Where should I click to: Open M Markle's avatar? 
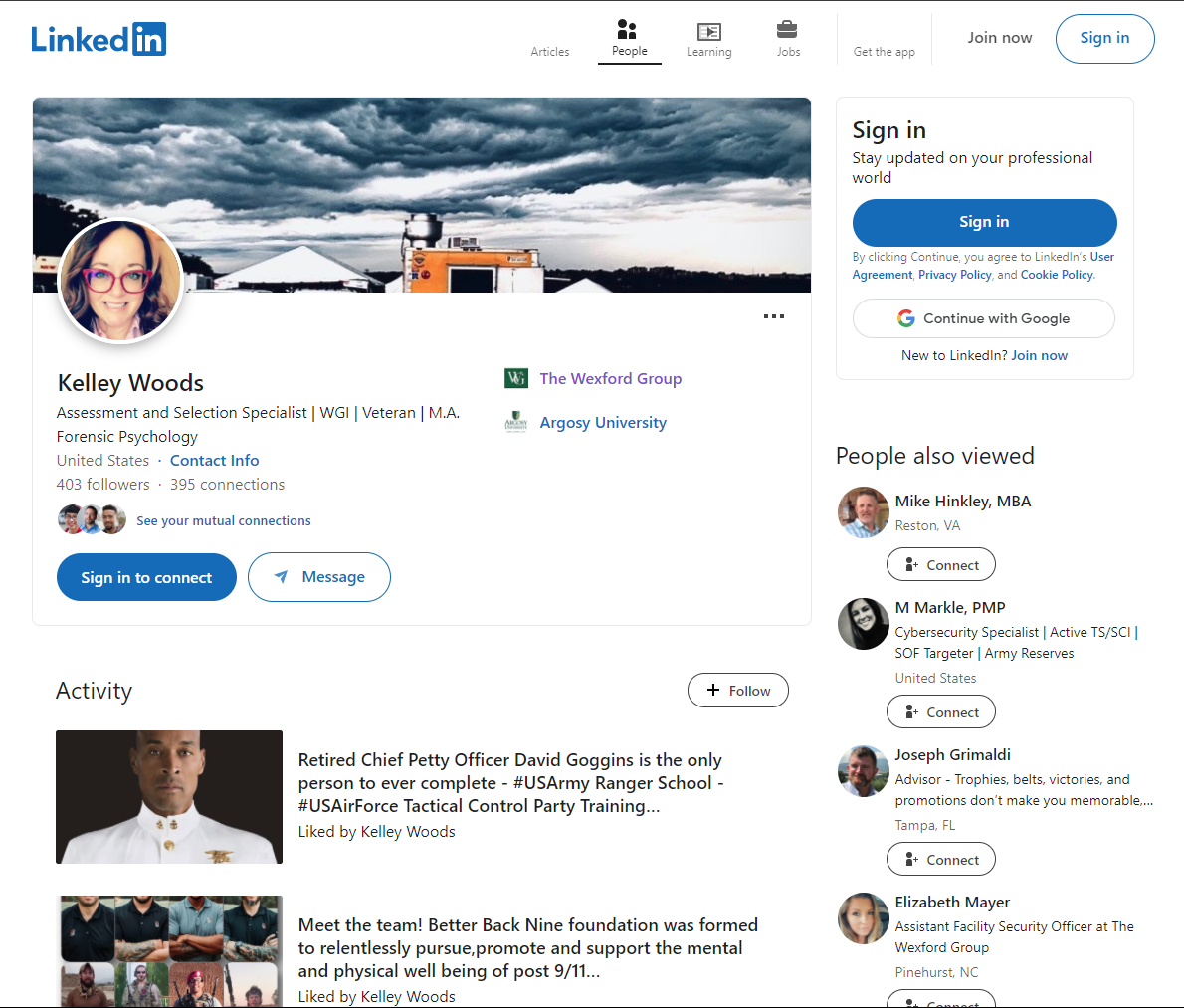pos(863,624)
